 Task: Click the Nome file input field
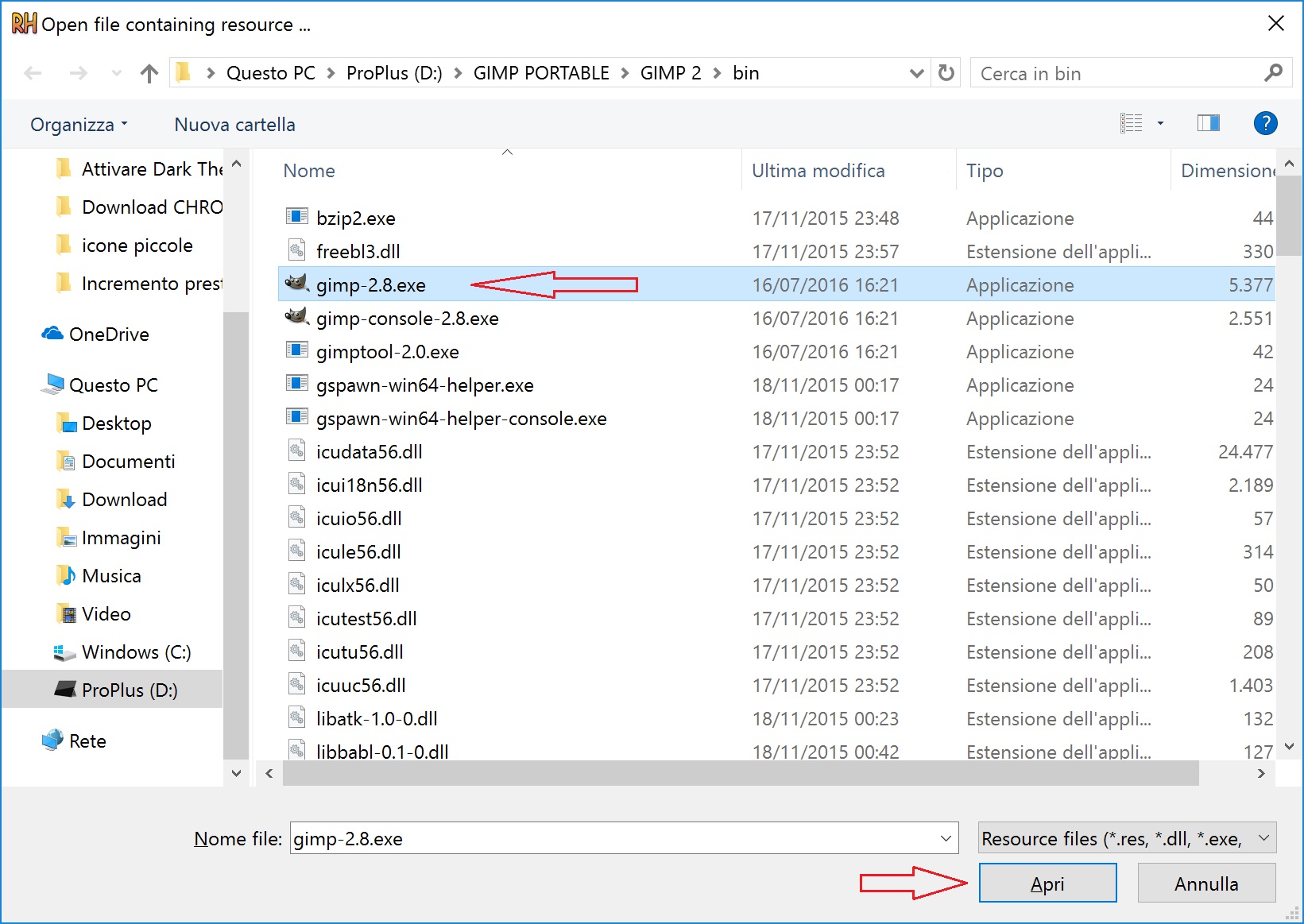point(612,838)
